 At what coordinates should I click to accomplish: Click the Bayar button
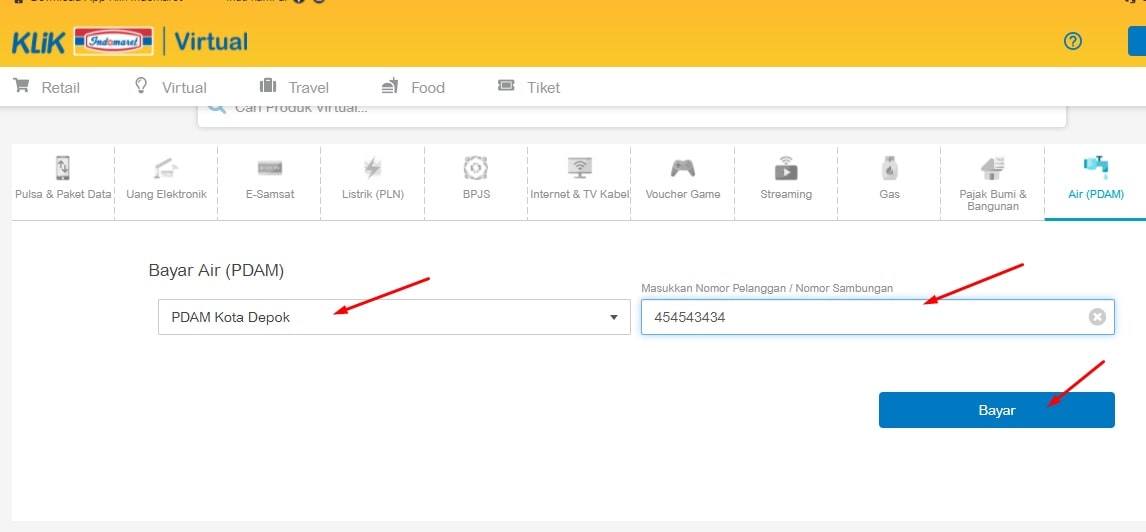tap(997, 410)
